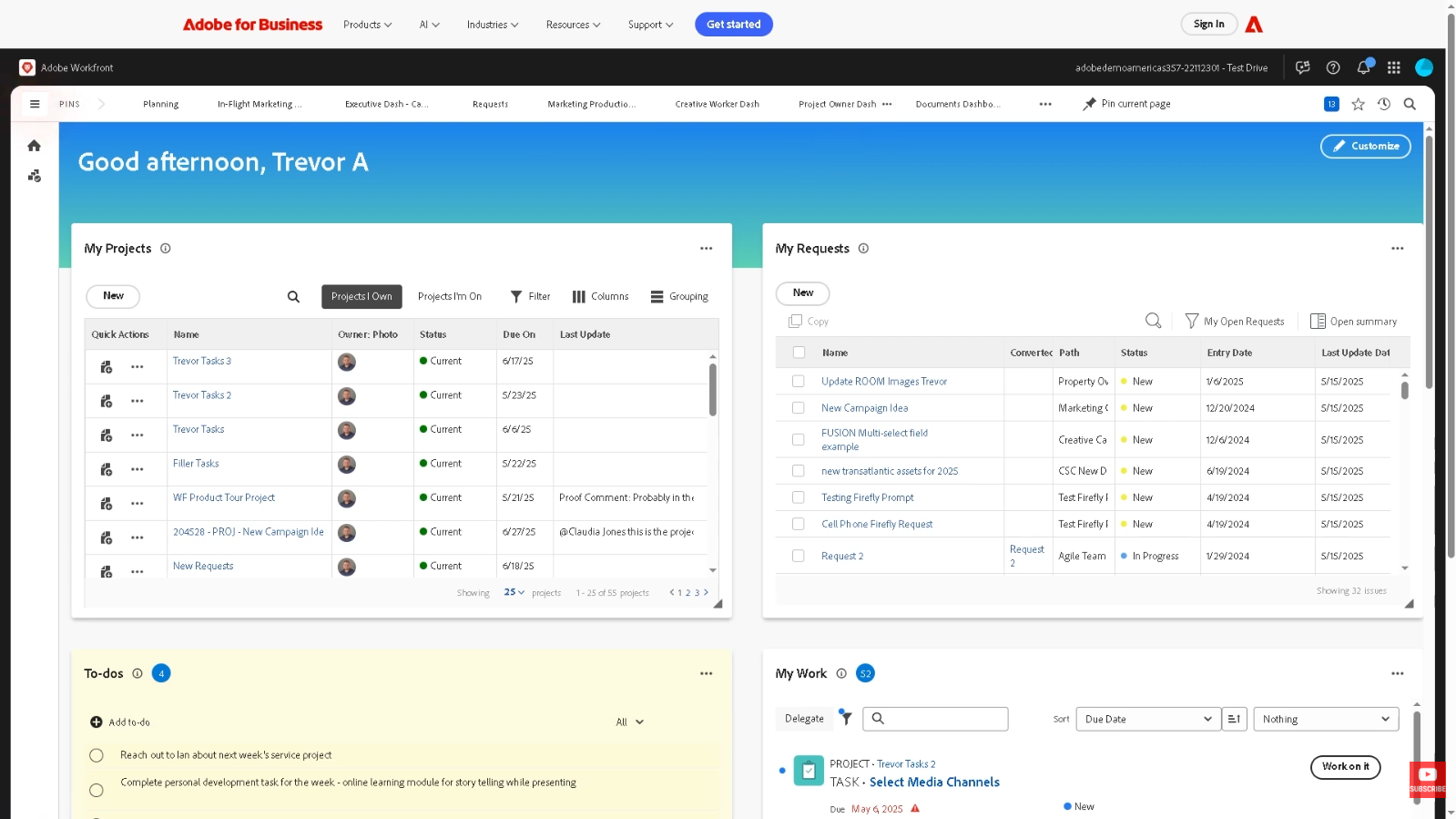Open the app switcher grid icon
The width and height of the screenshot is (1456, 819).
point(1393,67)
